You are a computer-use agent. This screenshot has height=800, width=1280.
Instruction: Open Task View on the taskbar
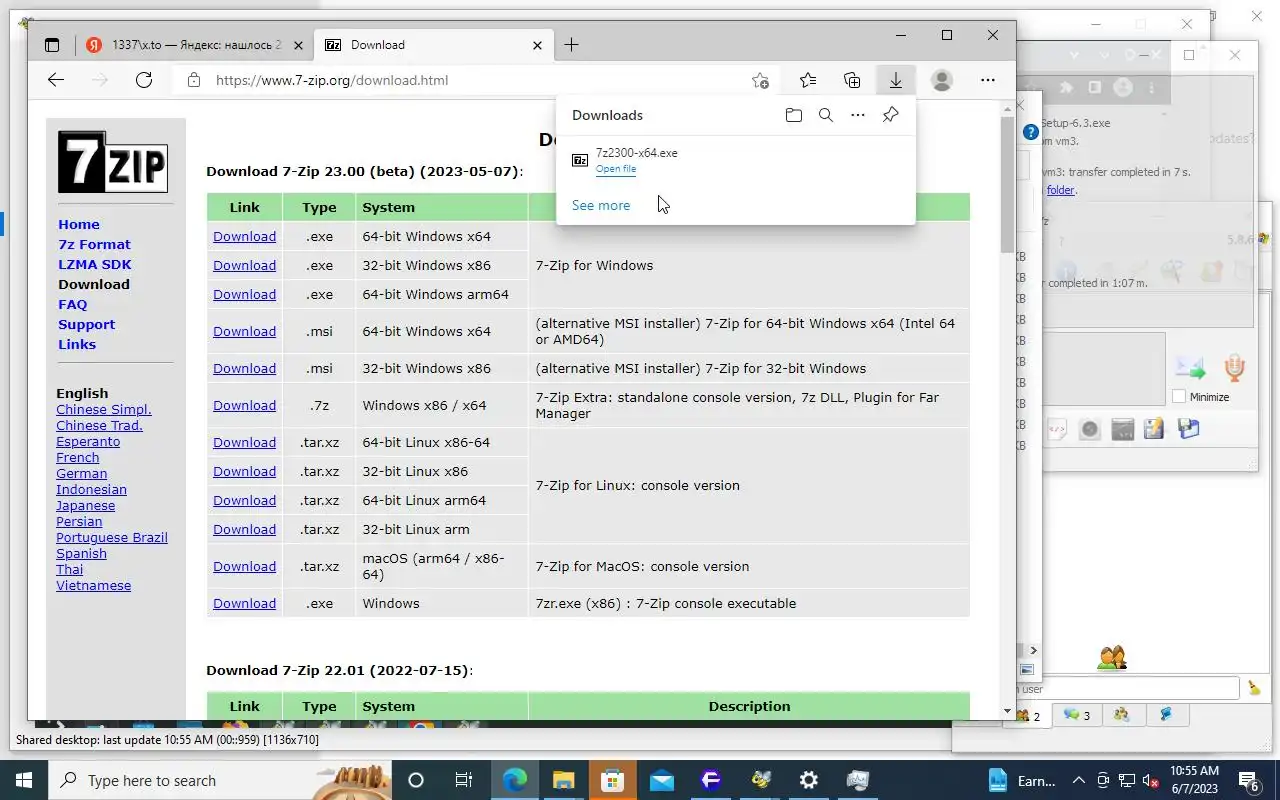tap(464, 780)
